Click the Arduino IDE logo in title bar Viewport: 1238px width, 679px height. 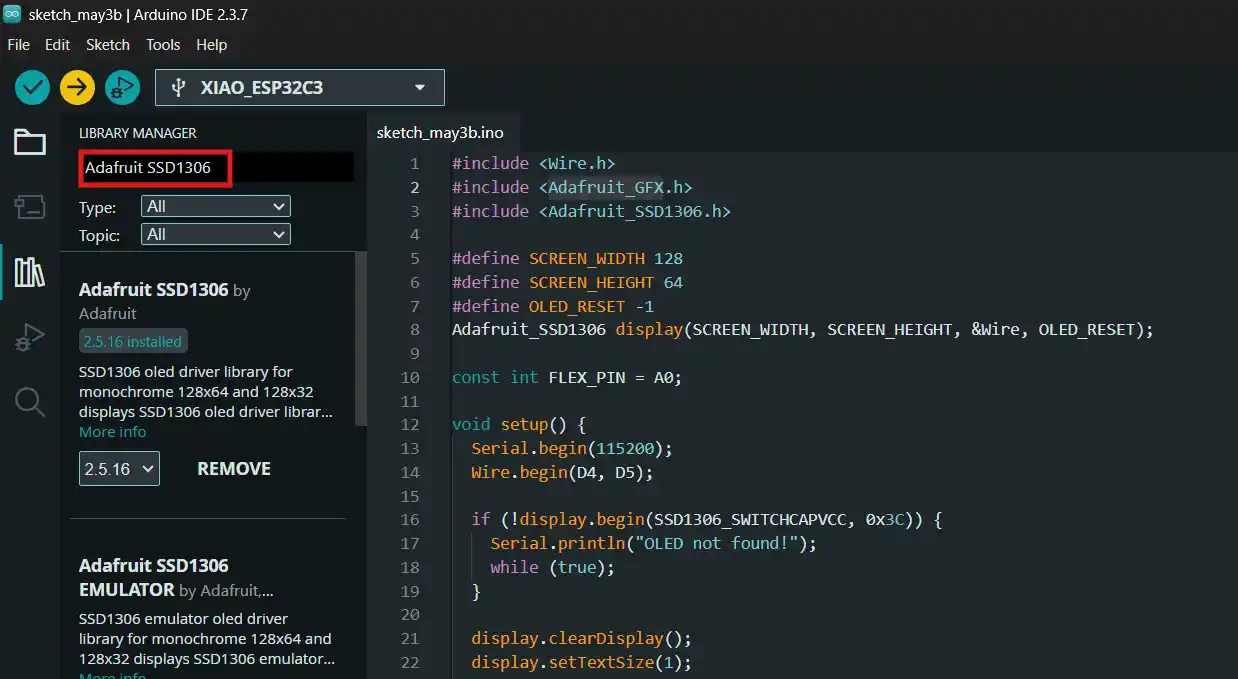13,14
